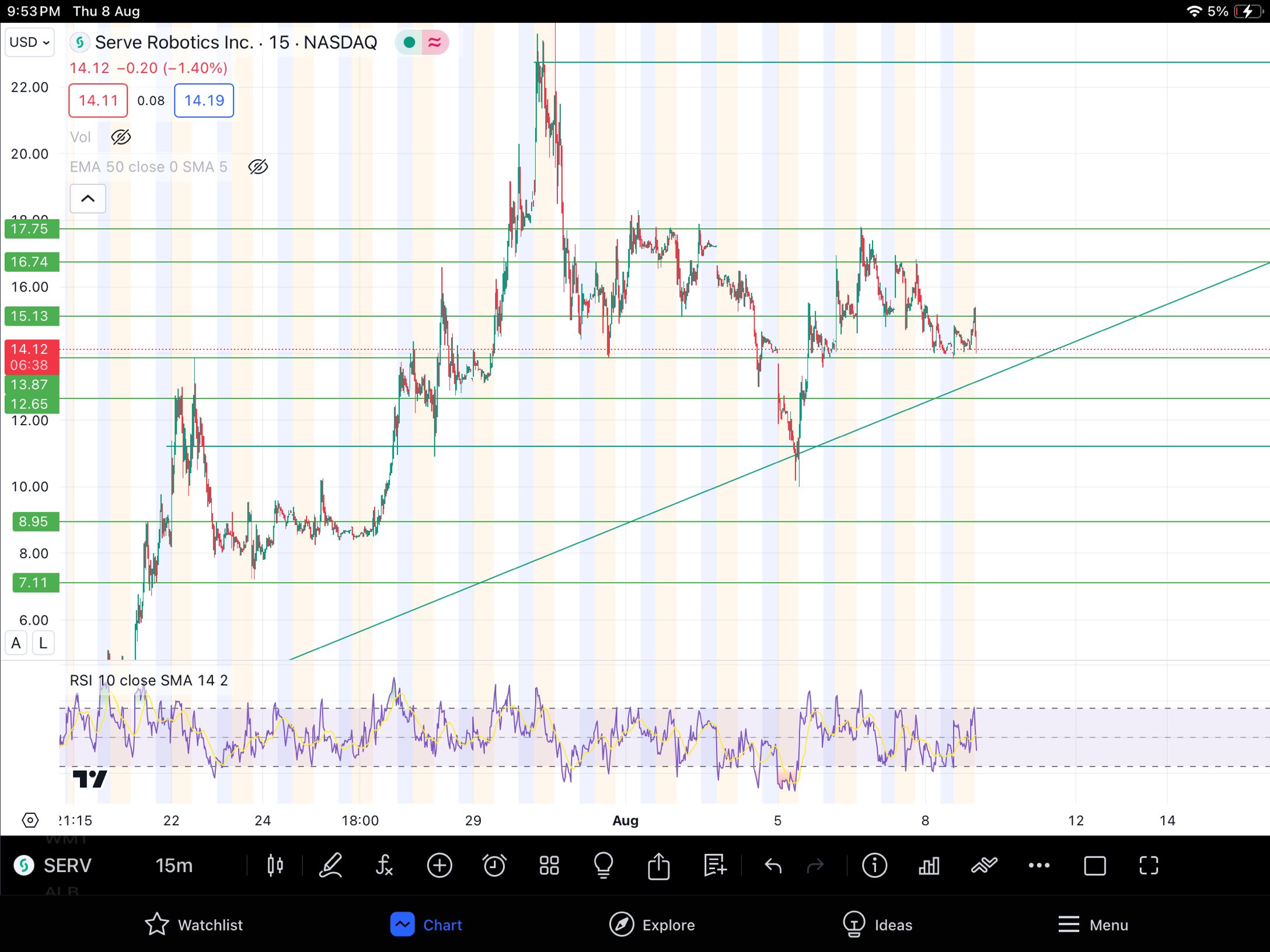Open indicators fx menu

(x=384, y=865)
